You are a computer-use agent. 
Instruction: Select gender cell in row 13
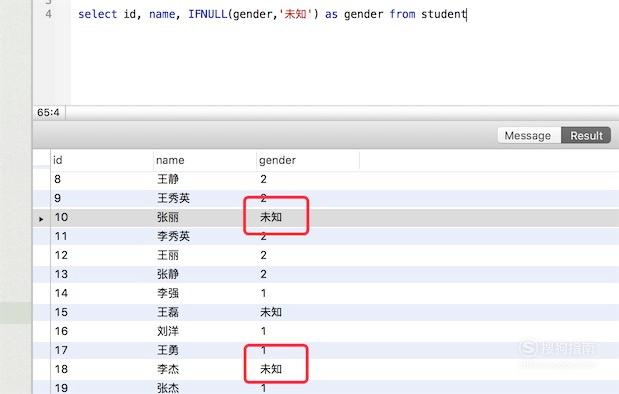tap(263, 274)
